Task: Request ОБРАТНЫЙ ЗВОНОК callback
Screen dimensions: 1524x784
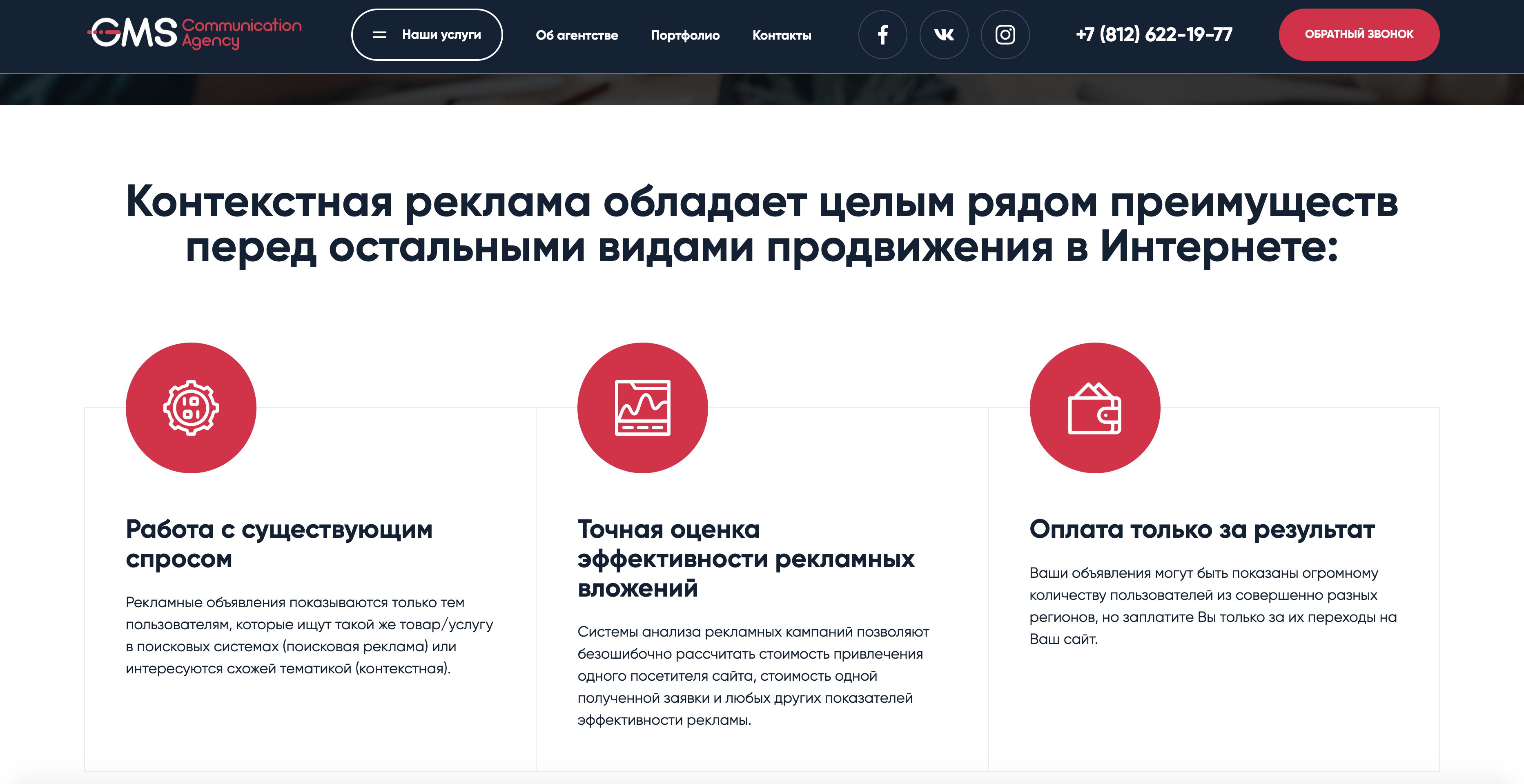Action: 1359,35
